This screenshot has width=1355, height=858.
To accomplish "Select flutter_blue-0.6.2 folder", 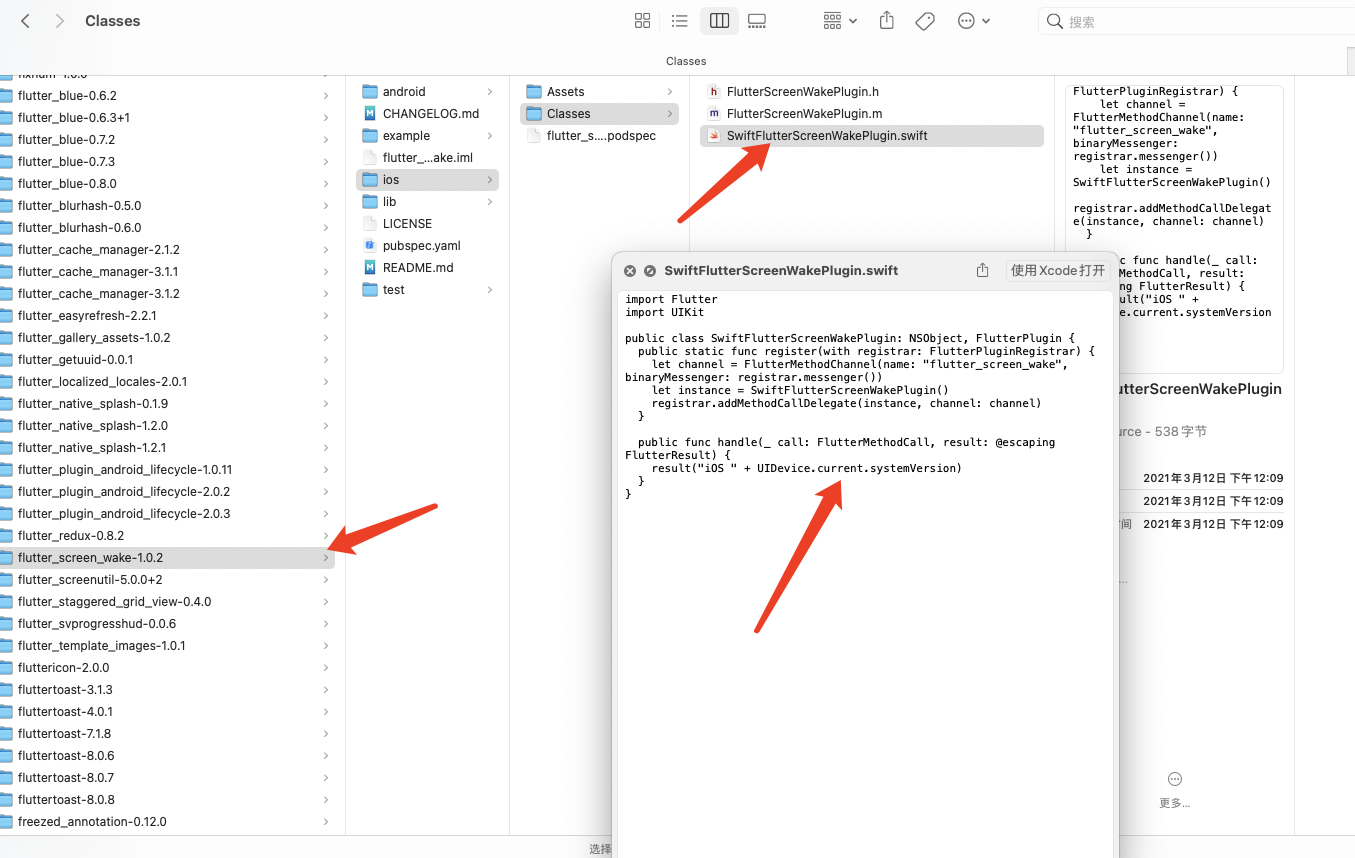I will pos(167,96).
